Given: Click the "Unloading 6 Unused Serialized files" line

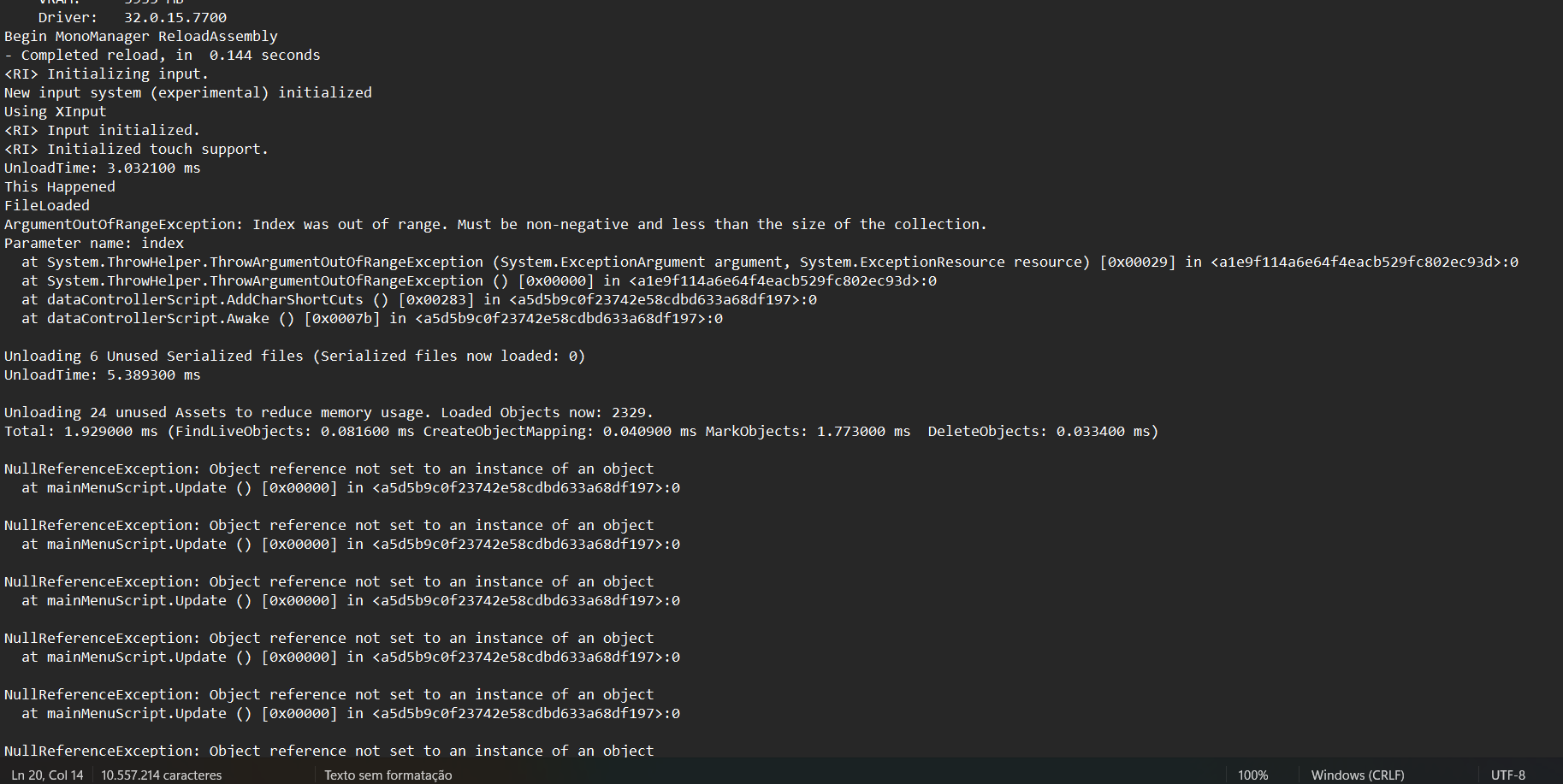Looking at the screenshot, I should coord(294,356).
